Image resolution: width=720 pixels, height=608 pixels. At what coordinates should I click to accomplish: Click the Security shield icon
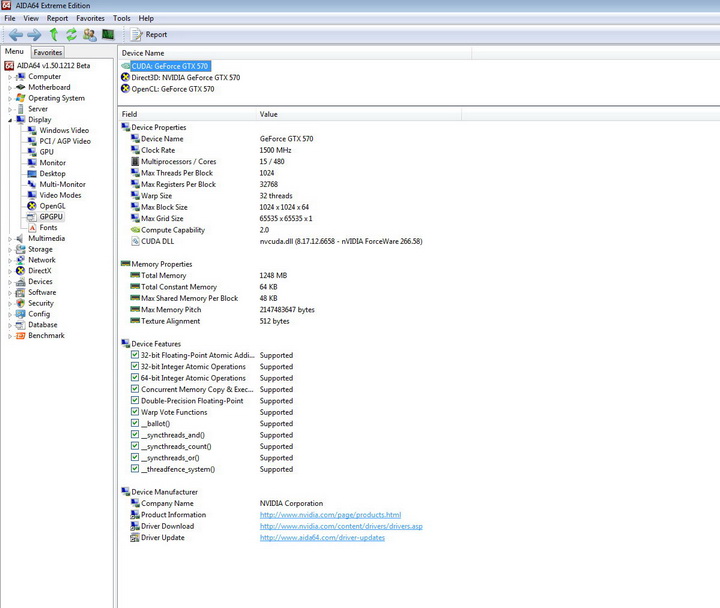point(20,304)
